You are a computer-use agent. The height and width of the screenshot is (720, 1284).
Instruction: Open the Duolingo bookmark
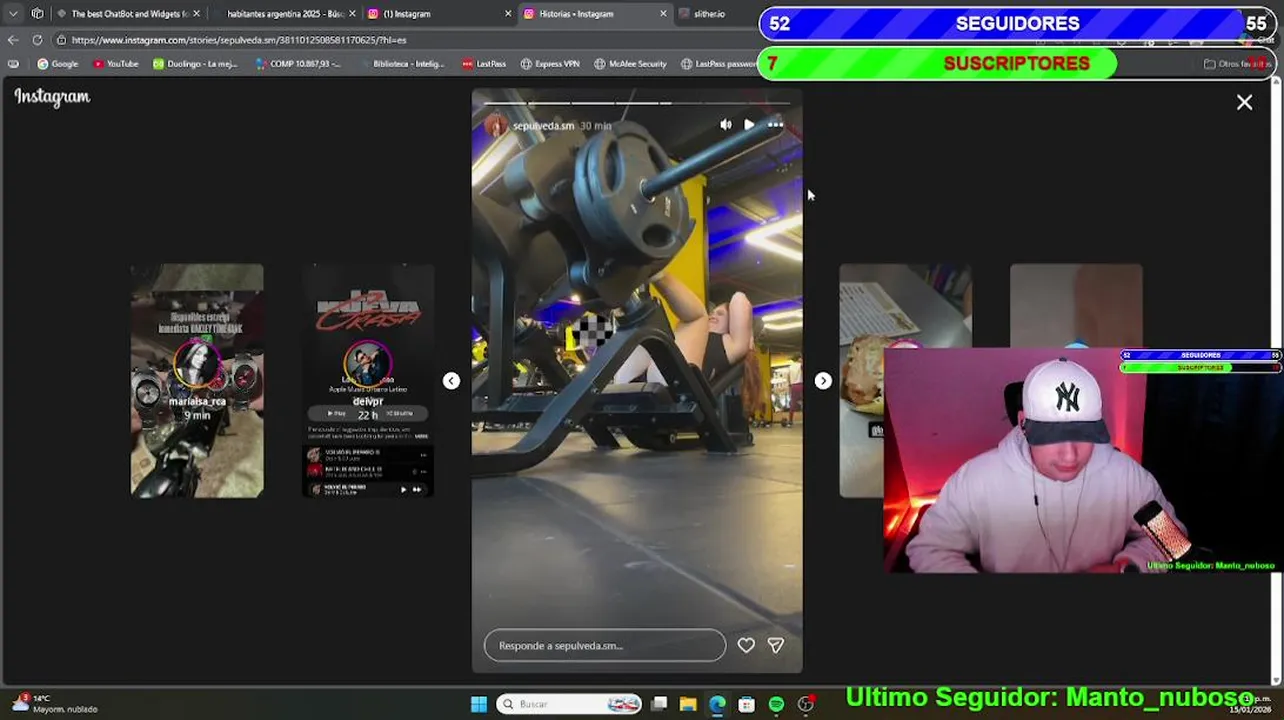[195, 64]
